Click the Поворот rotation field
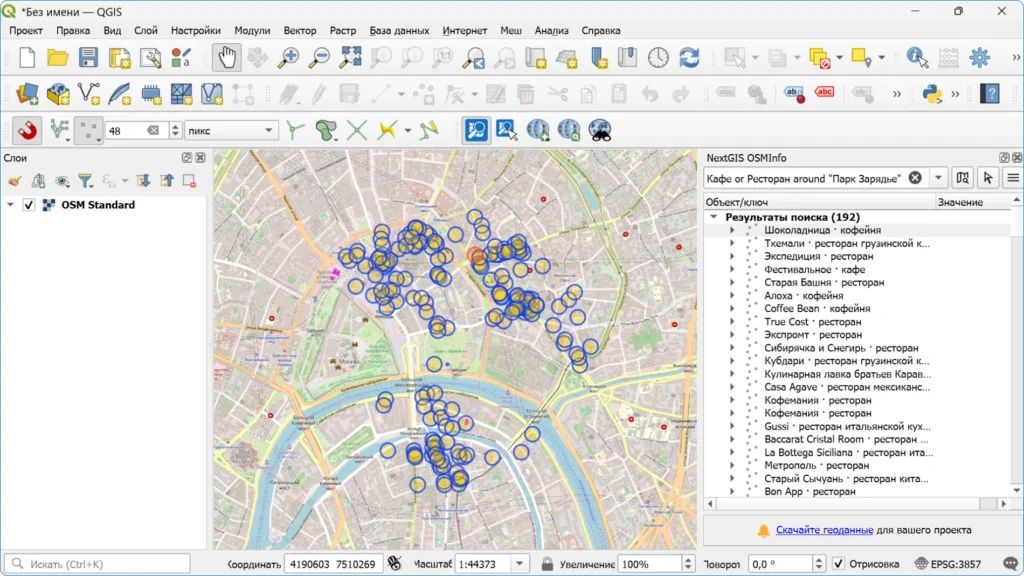Screen dimensions: 1024x576 point(781,564)
